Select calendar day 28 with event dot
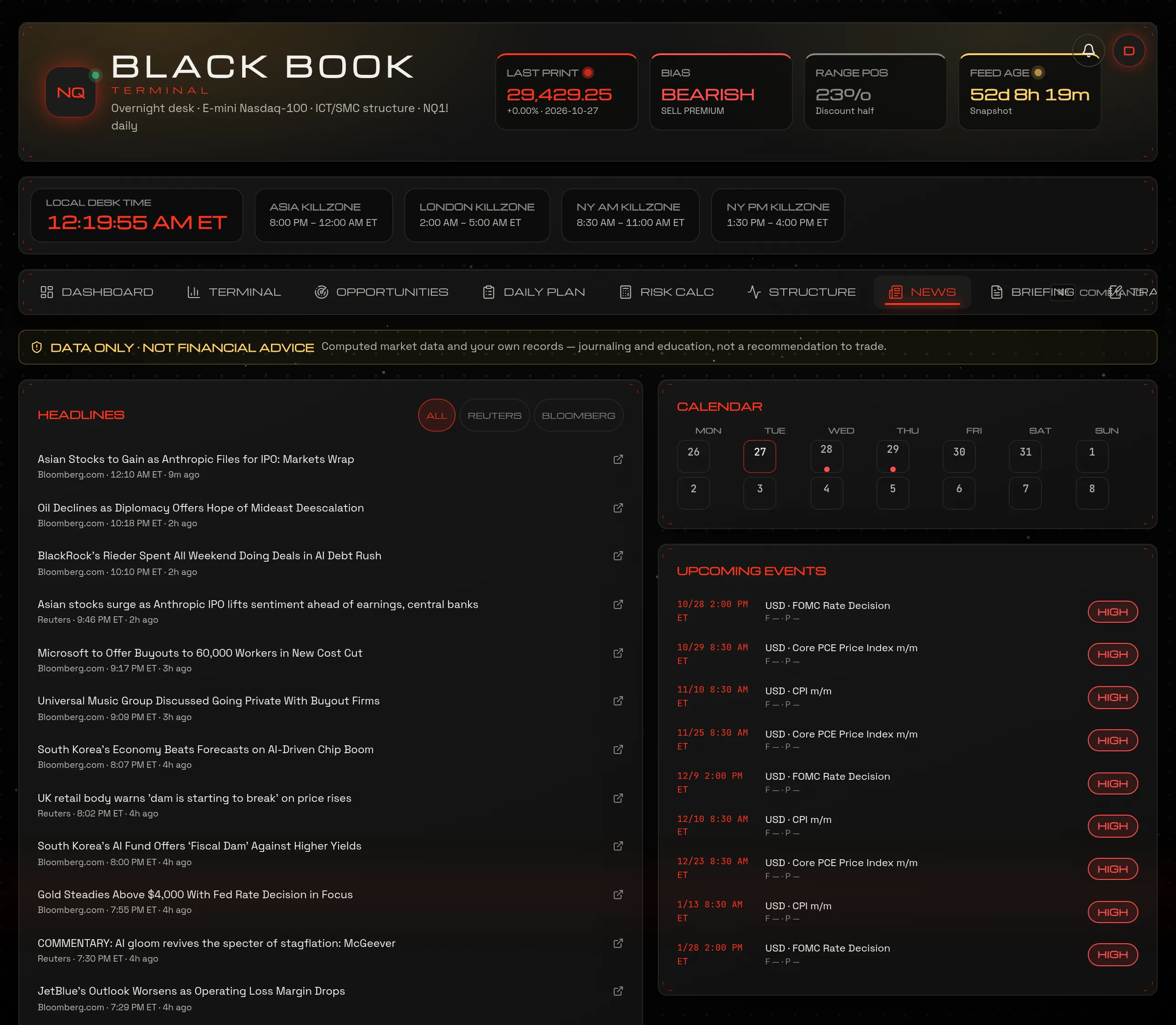Image resolution: width=1176 pixels, height=1025 pixels. click(826, 456)
